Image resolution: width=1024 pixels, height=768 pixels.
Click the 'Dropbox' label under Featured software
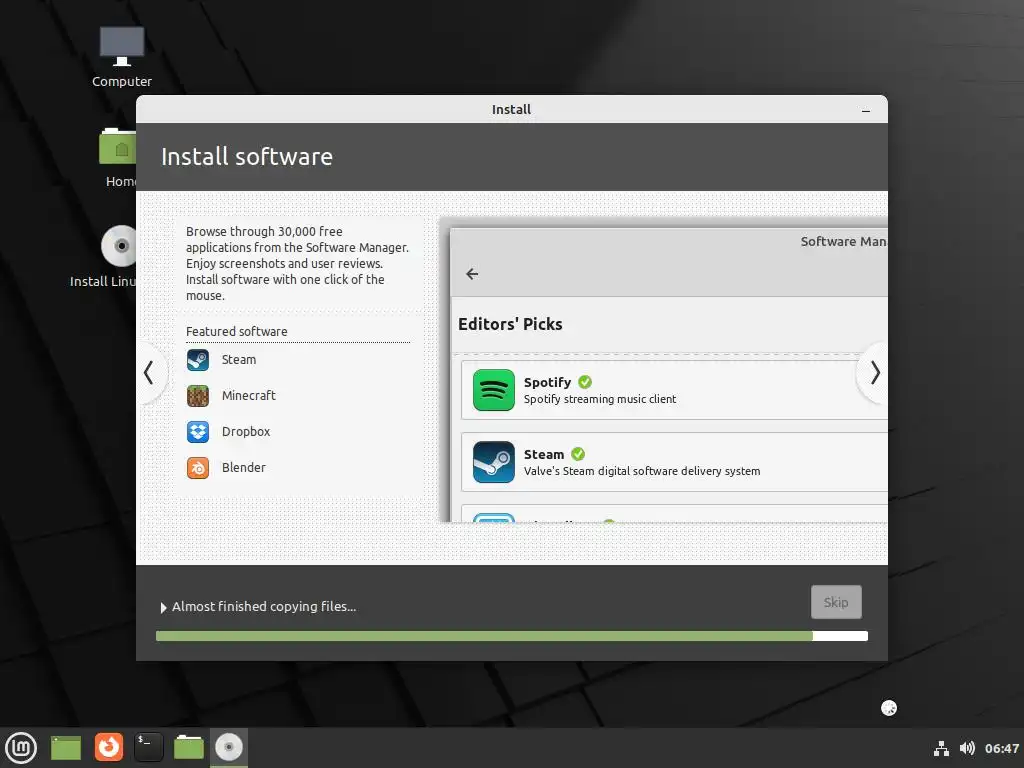(246, 432)
